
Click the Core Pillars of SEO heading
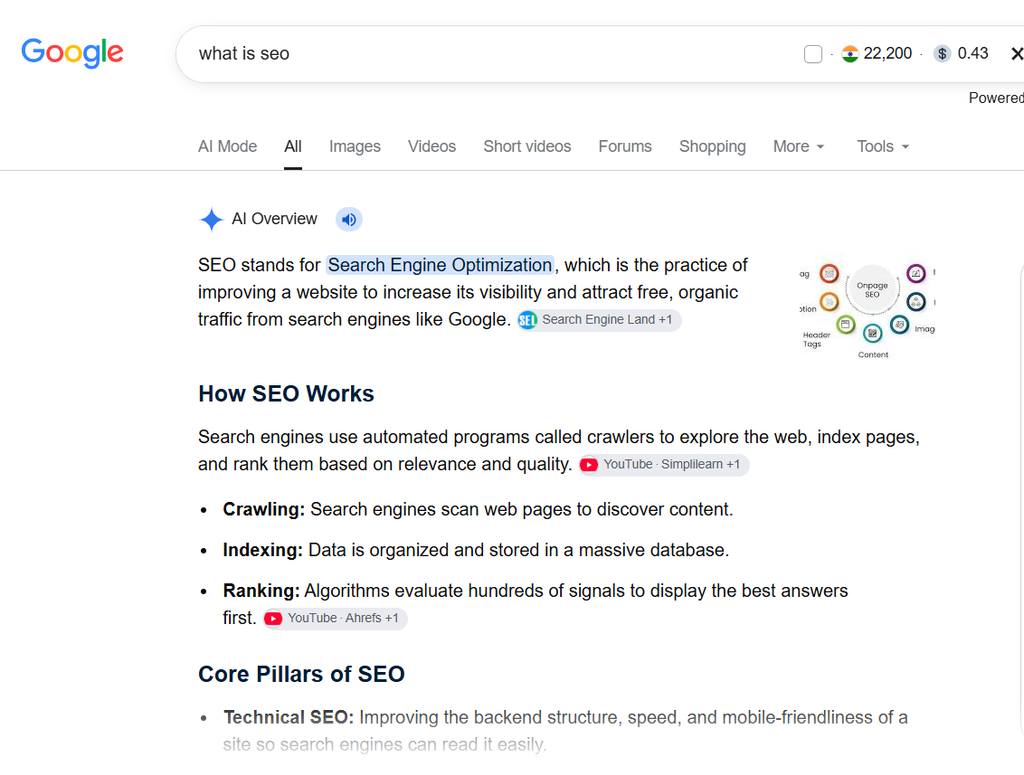301,674
